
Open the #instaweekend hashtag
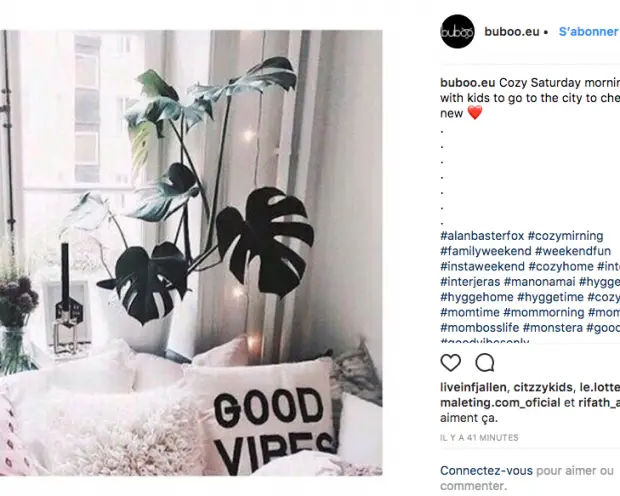point(482,267)
